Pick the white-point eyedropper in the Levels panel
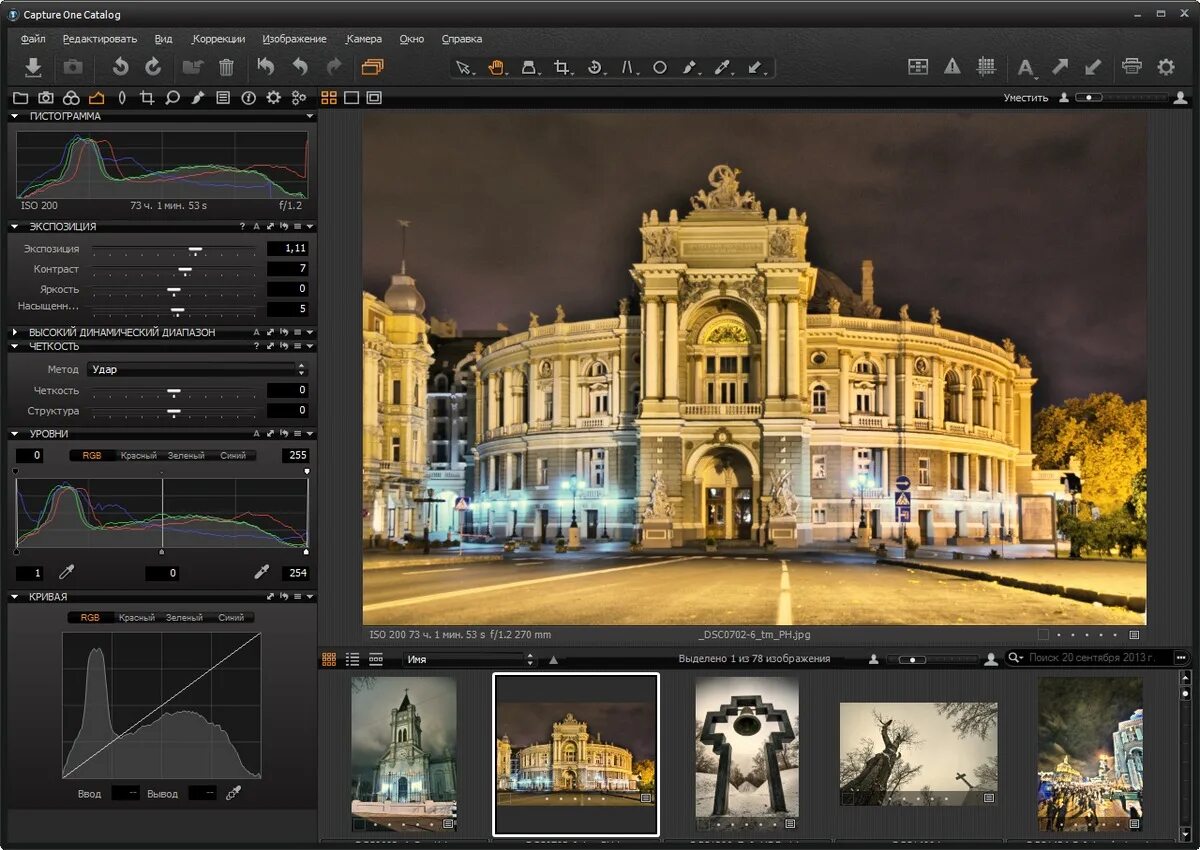The width and height of the screenshot is (1200, 850). coord(261,572)
